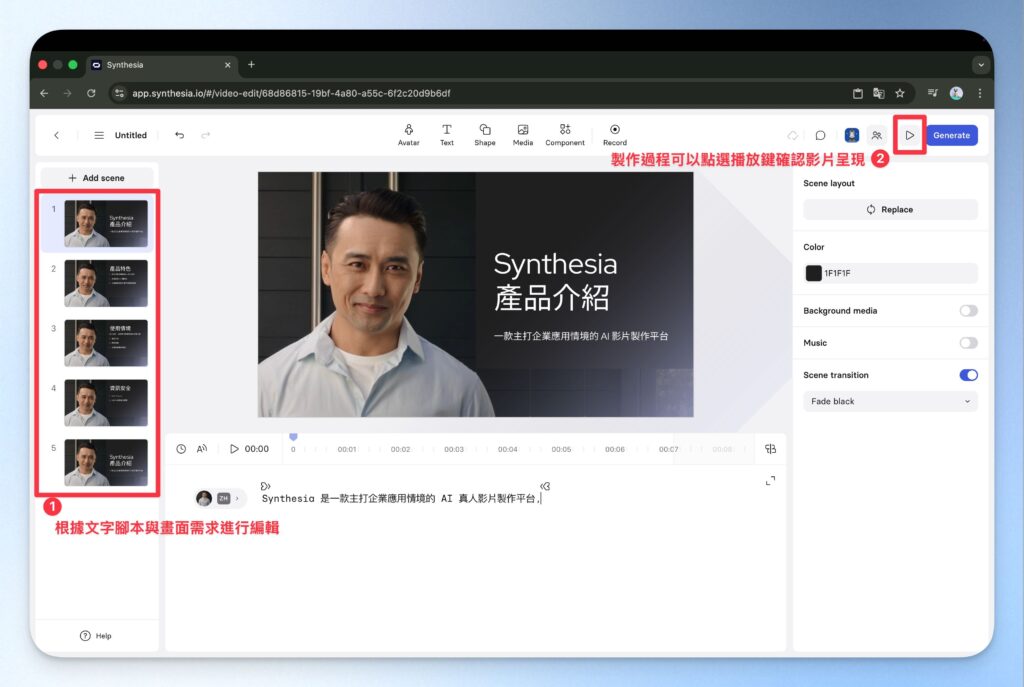Open the collaborators sharing icon
The height and width of the screenshot is (687, 1024).
click(x=877, y=134)
